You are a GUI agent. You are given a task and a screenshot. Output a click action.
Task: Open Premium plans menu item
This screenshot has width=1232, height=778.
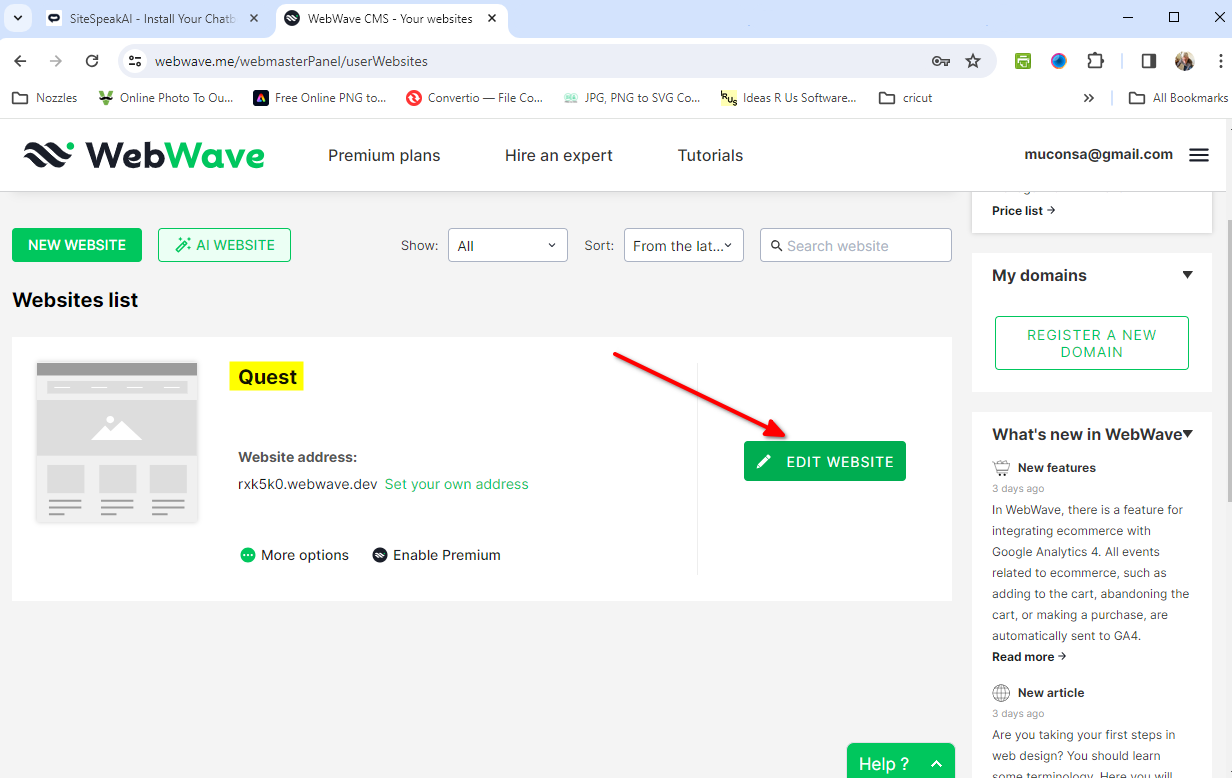(x=384, y=155)
